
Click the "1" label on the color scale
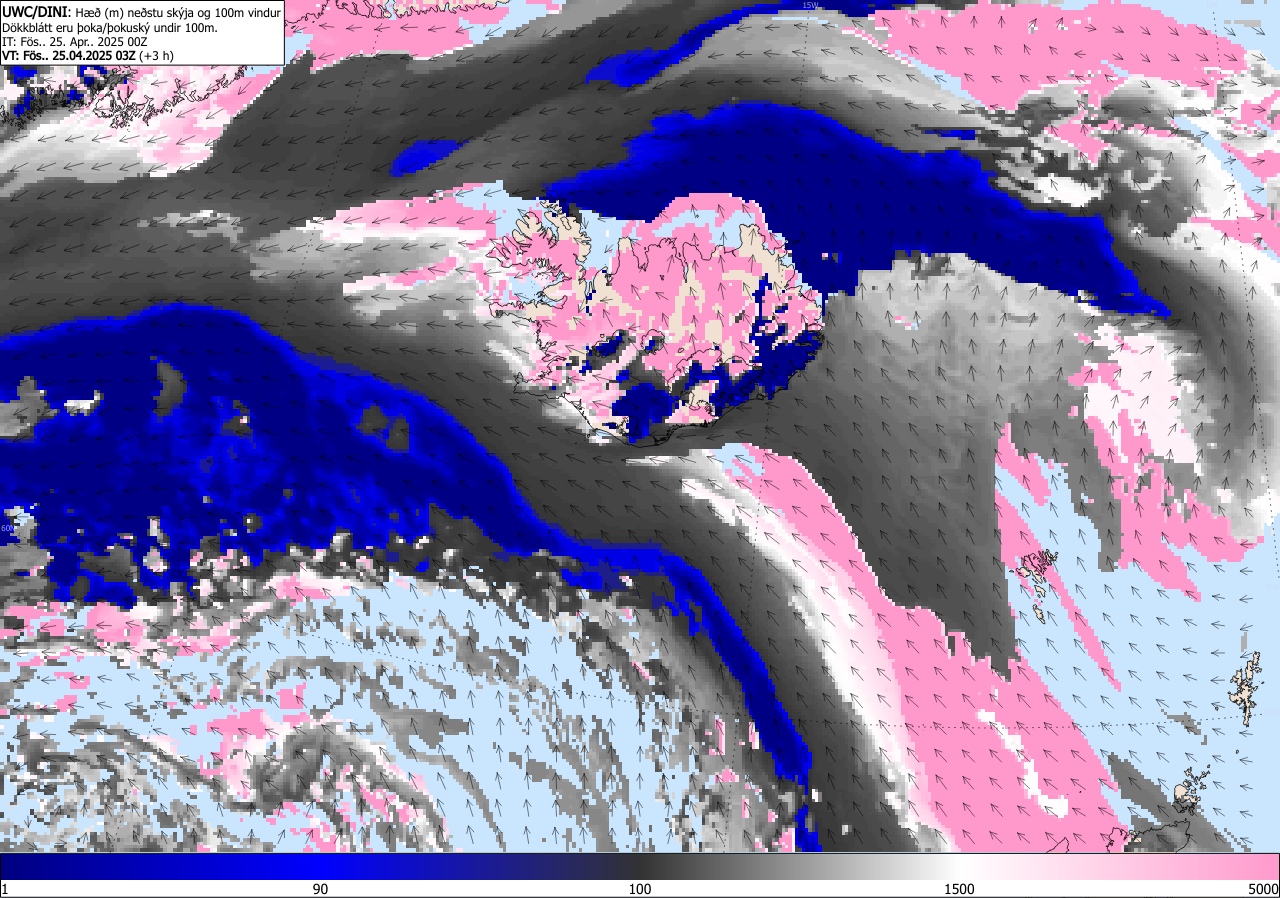(x=5, y=889)
